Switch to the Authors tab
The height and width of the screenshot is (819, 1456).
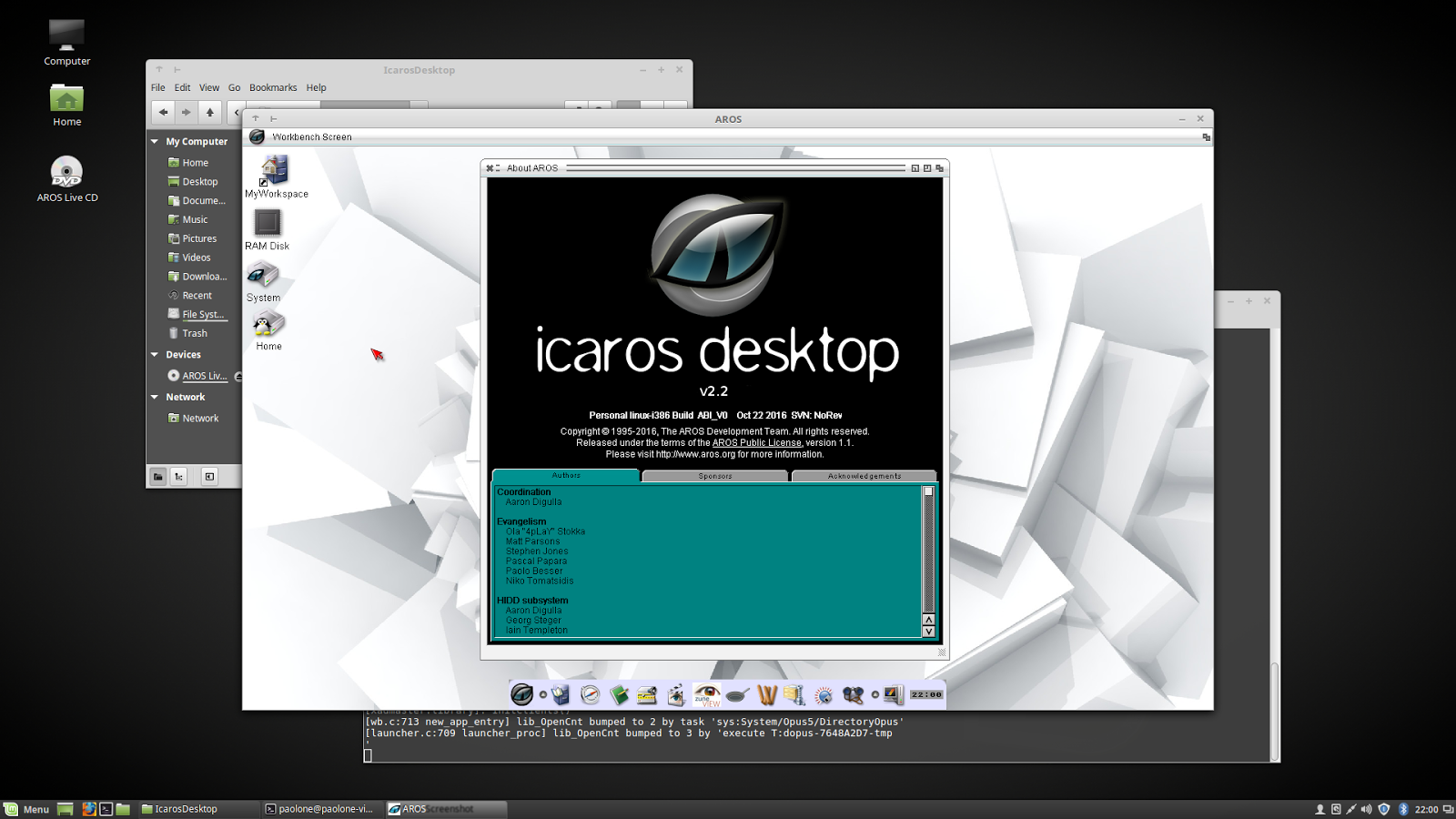point(566,476)
